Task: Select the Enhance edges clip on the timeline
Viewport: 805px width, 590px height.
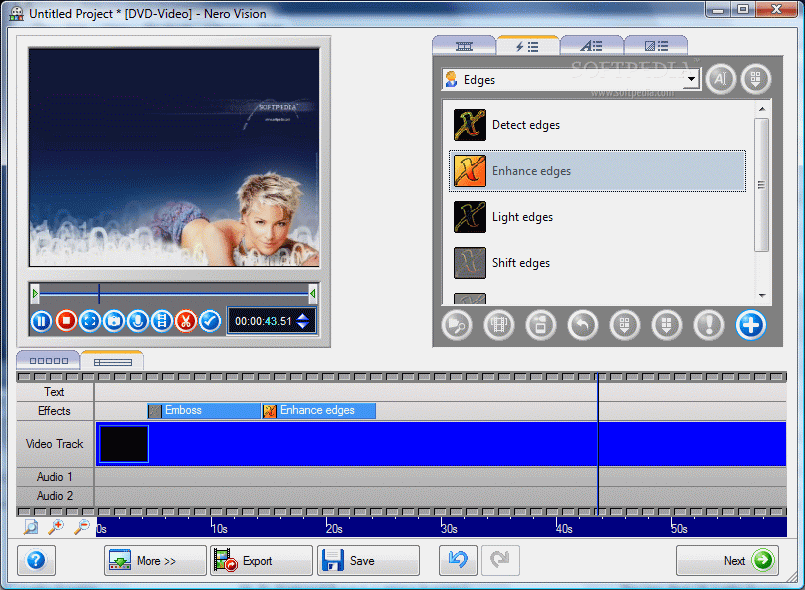Action: click(319, 410)
